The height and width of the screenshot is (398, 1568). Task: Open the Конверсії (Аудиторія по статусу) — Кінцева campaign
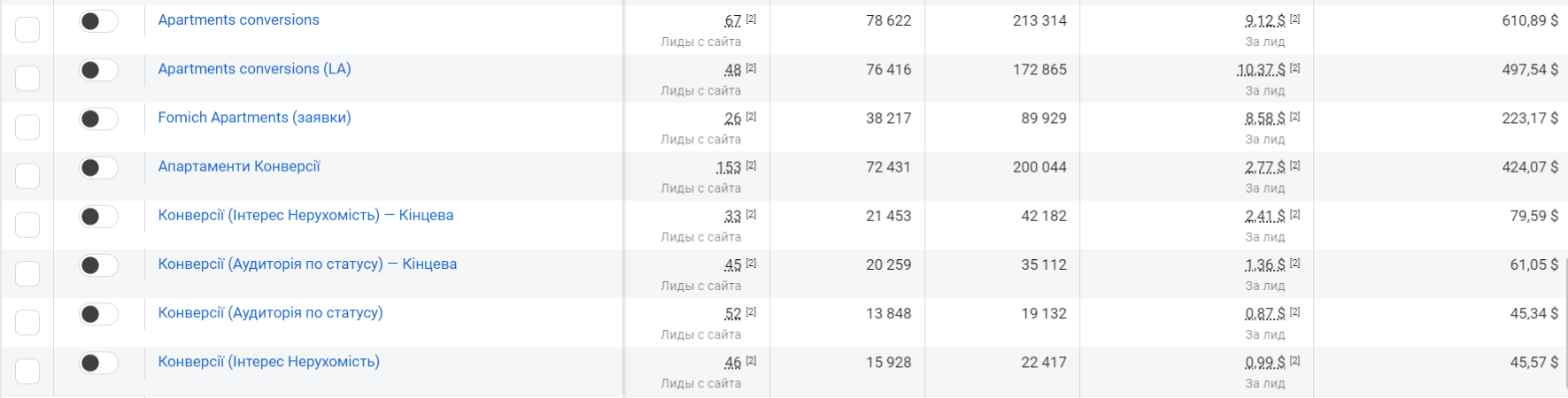307,264
